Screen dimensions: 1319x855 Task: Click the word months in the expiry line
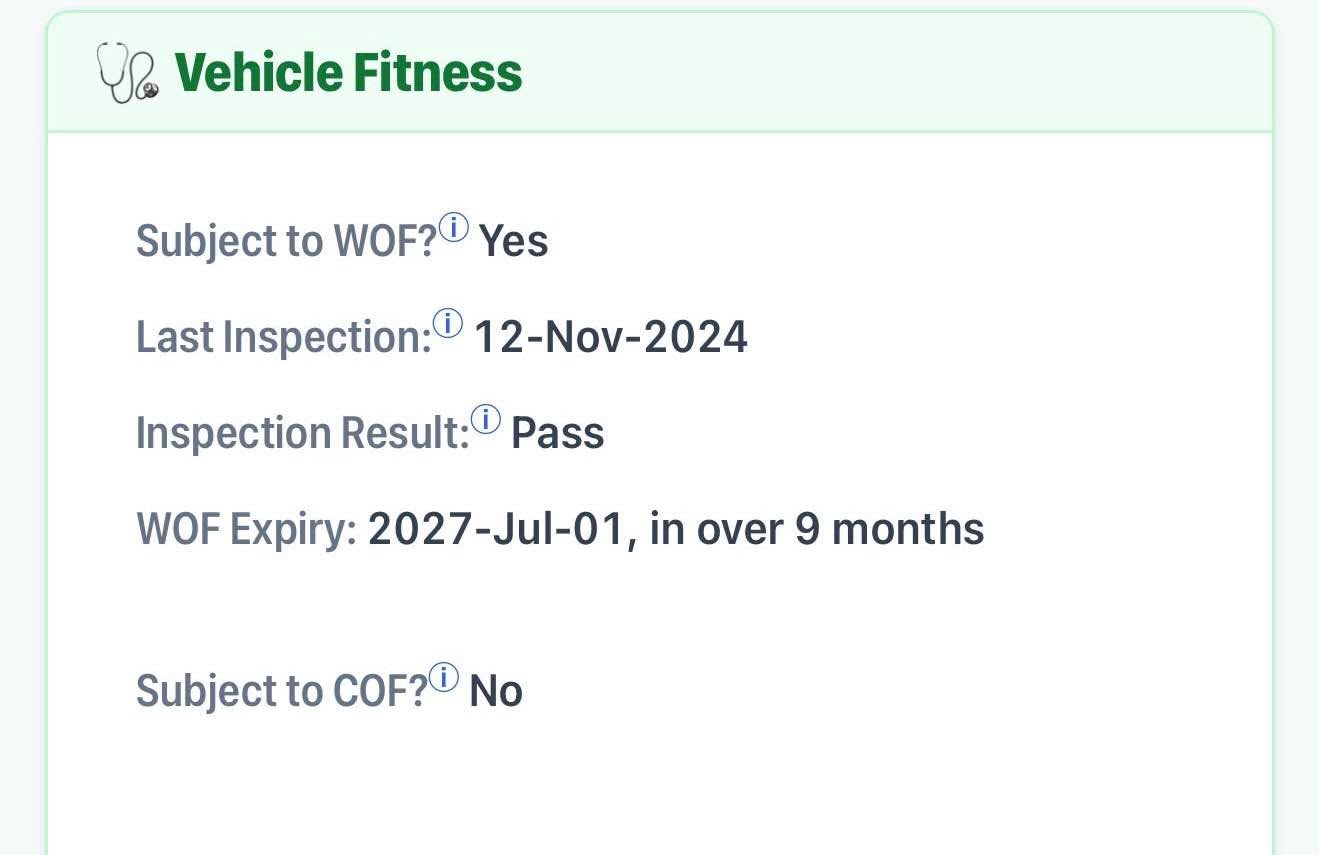pos(908,530)
